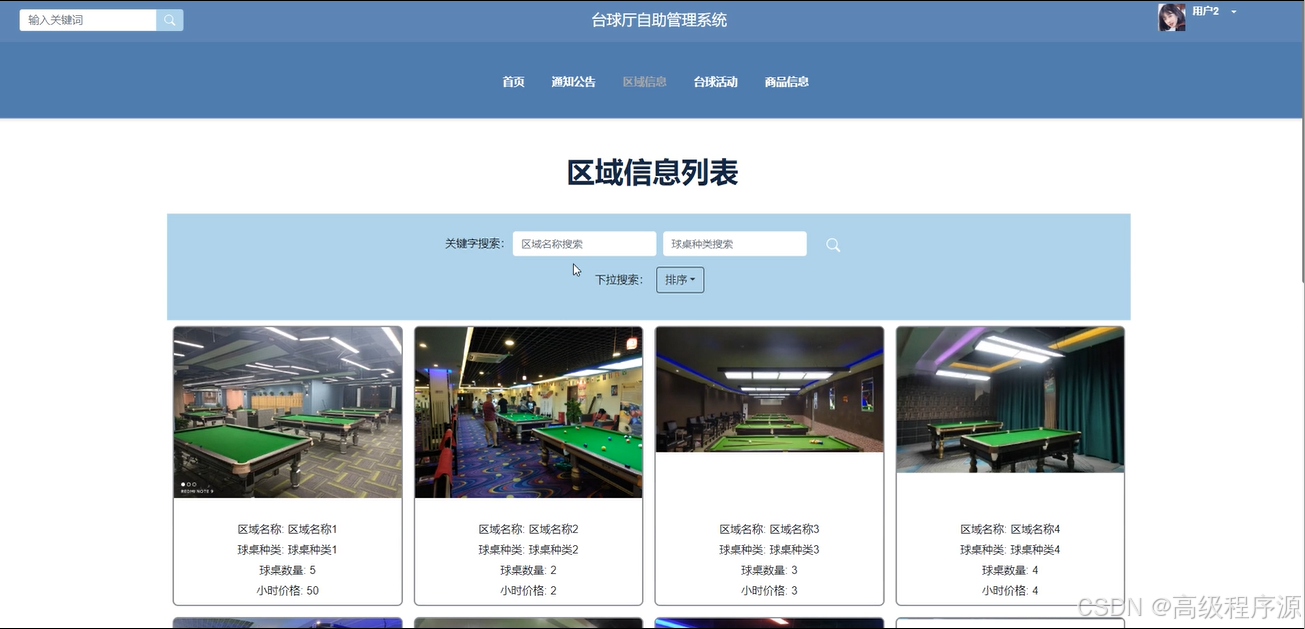Select the highlighted 区域信息 navigation item

coord(644,81)
